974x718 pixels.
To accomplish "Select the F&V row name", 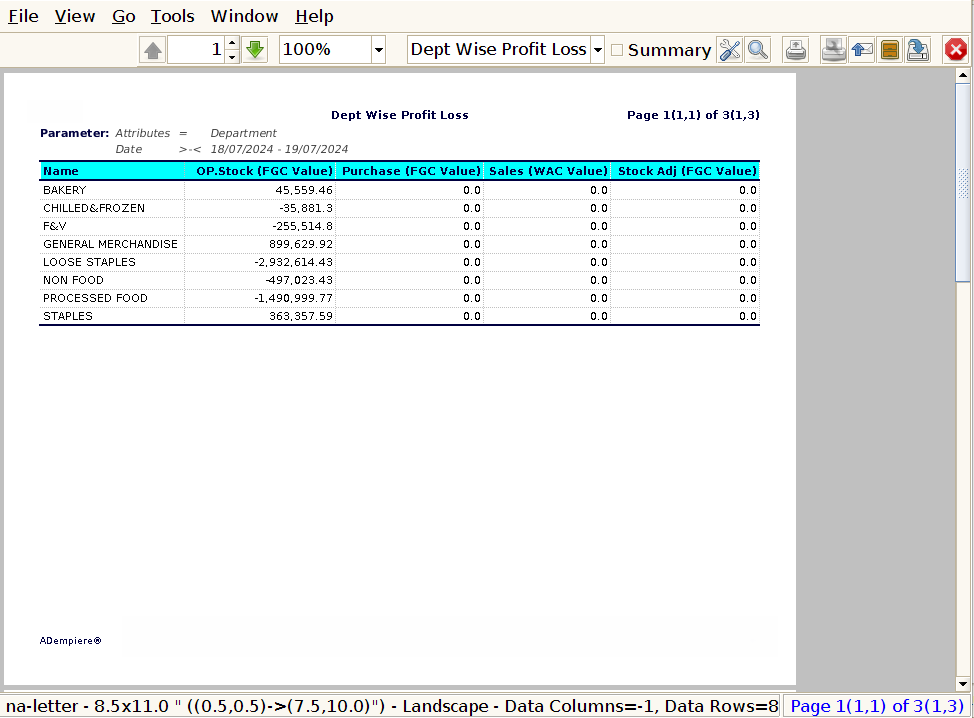I will 55,226.
